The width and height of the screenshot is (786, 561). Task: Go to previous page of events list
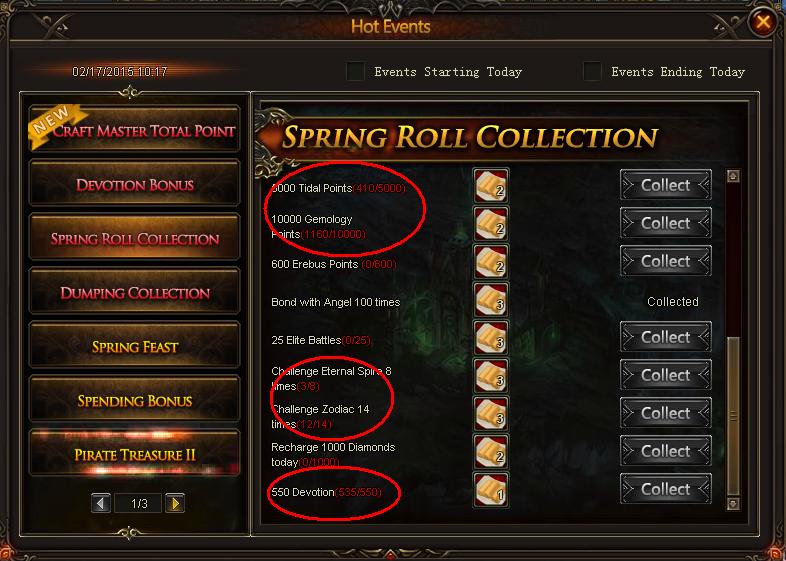[101, 503]
